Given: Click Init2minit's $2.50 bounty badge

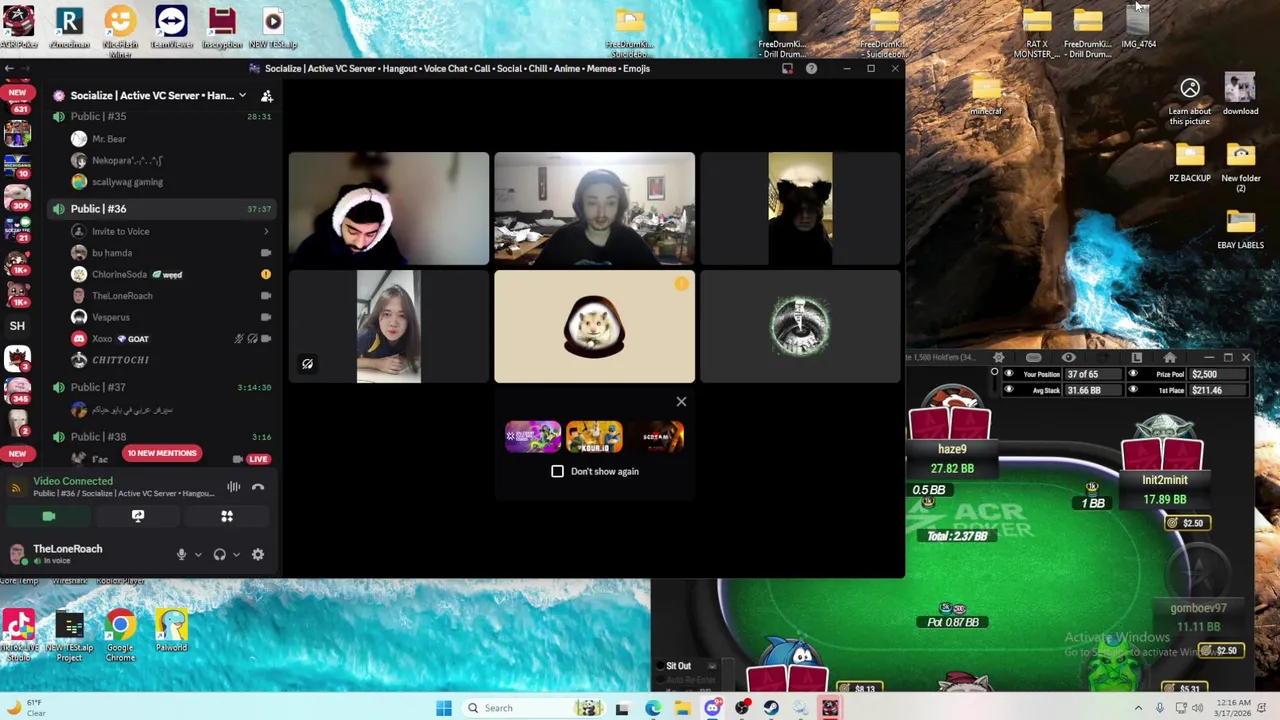Looking at the screenshot, I should click(1187, 523).
